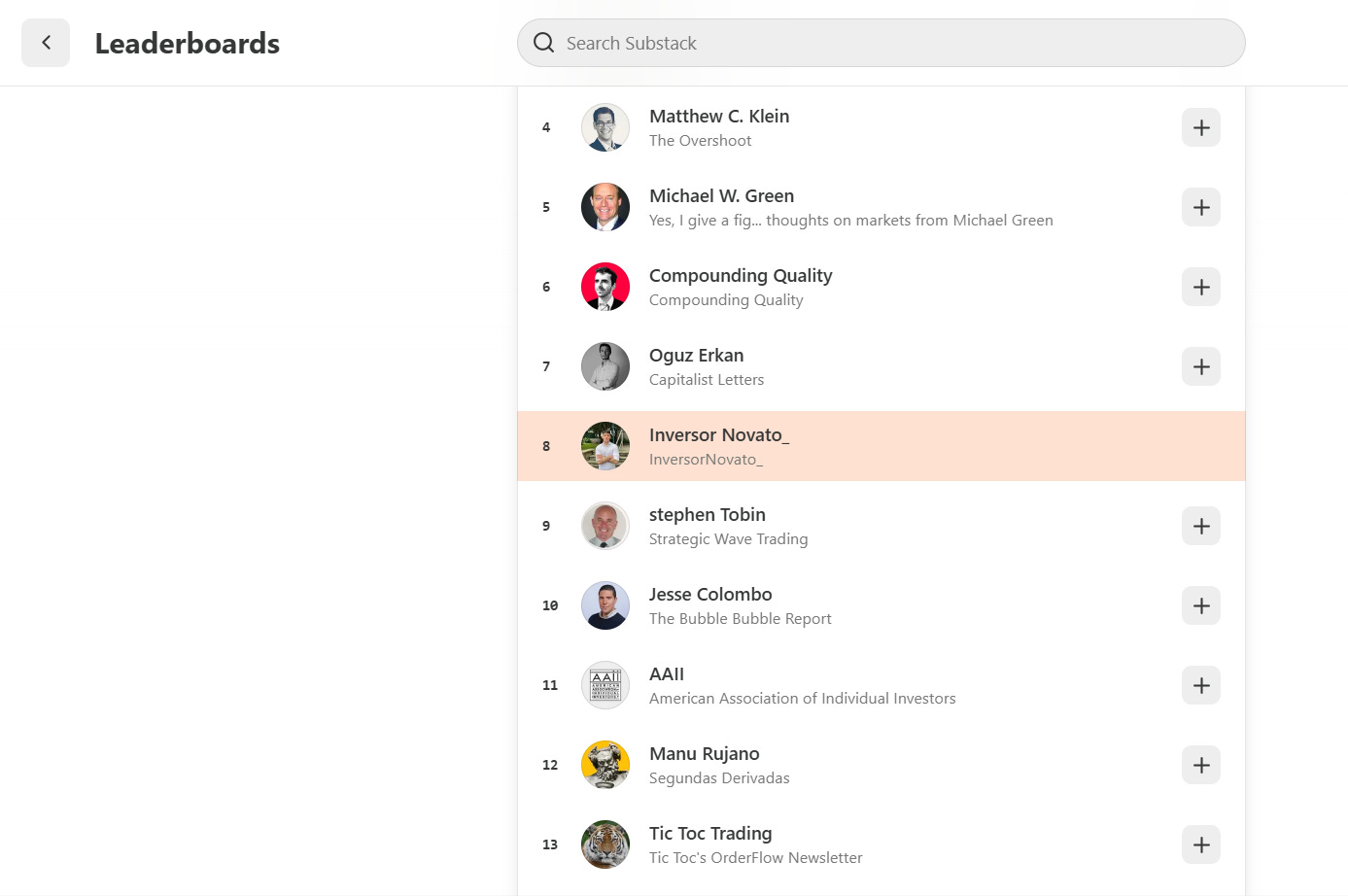Click rank number 4
This screenshot has height=896, width=1348.
(546, 127)
